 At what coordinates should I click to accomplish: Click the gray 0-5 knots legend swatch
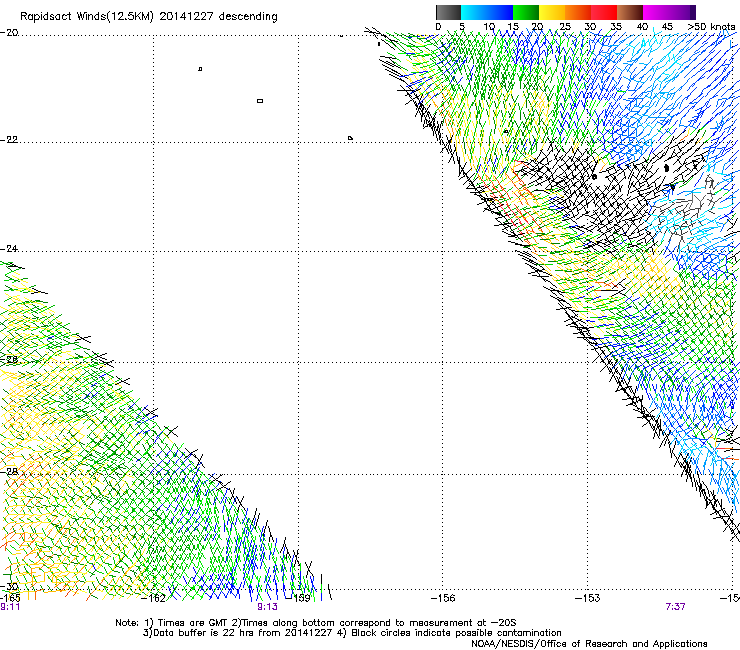[x=448, y=12]
